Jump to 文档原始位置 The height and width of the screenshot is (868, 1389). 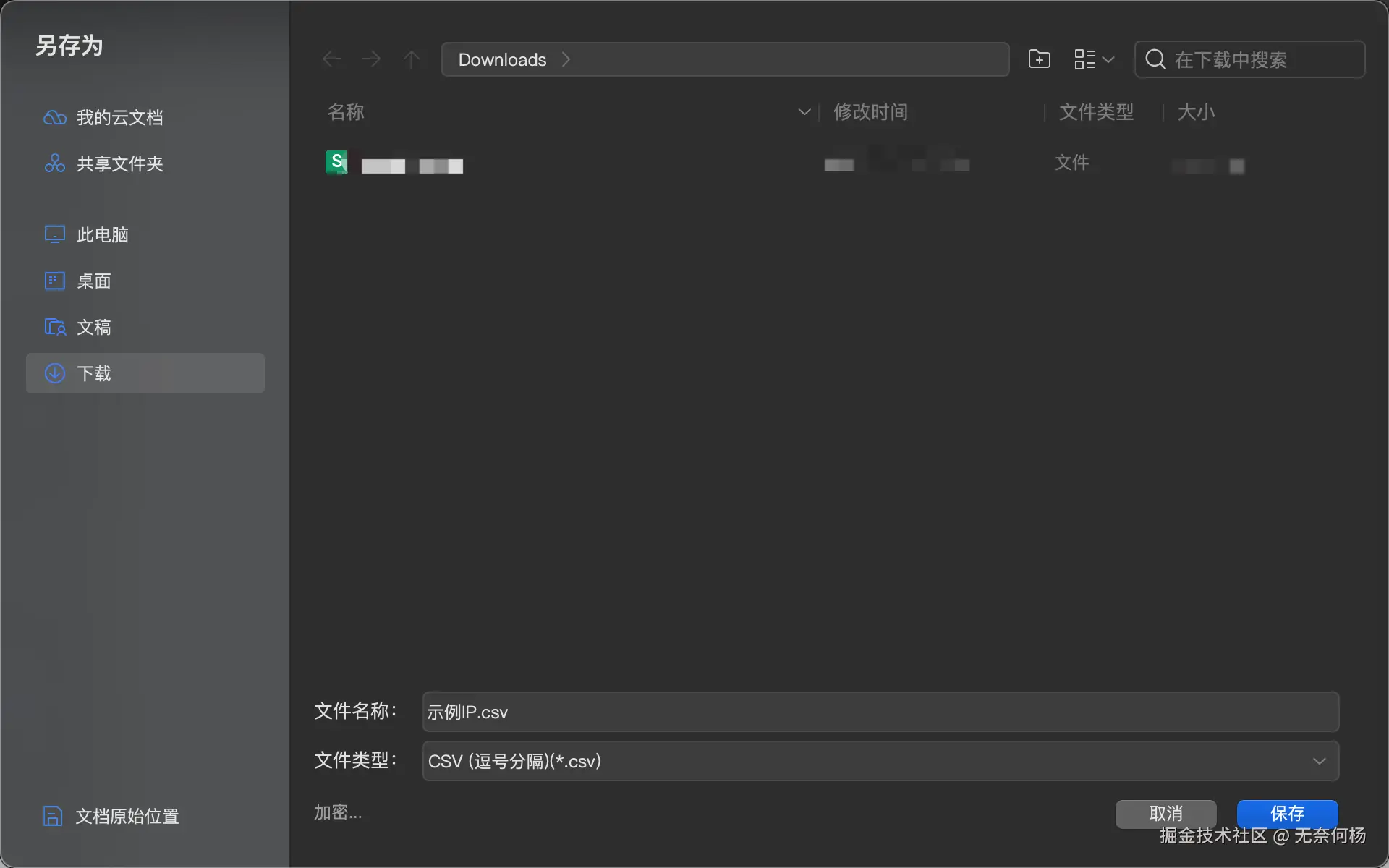click(127, 816)
